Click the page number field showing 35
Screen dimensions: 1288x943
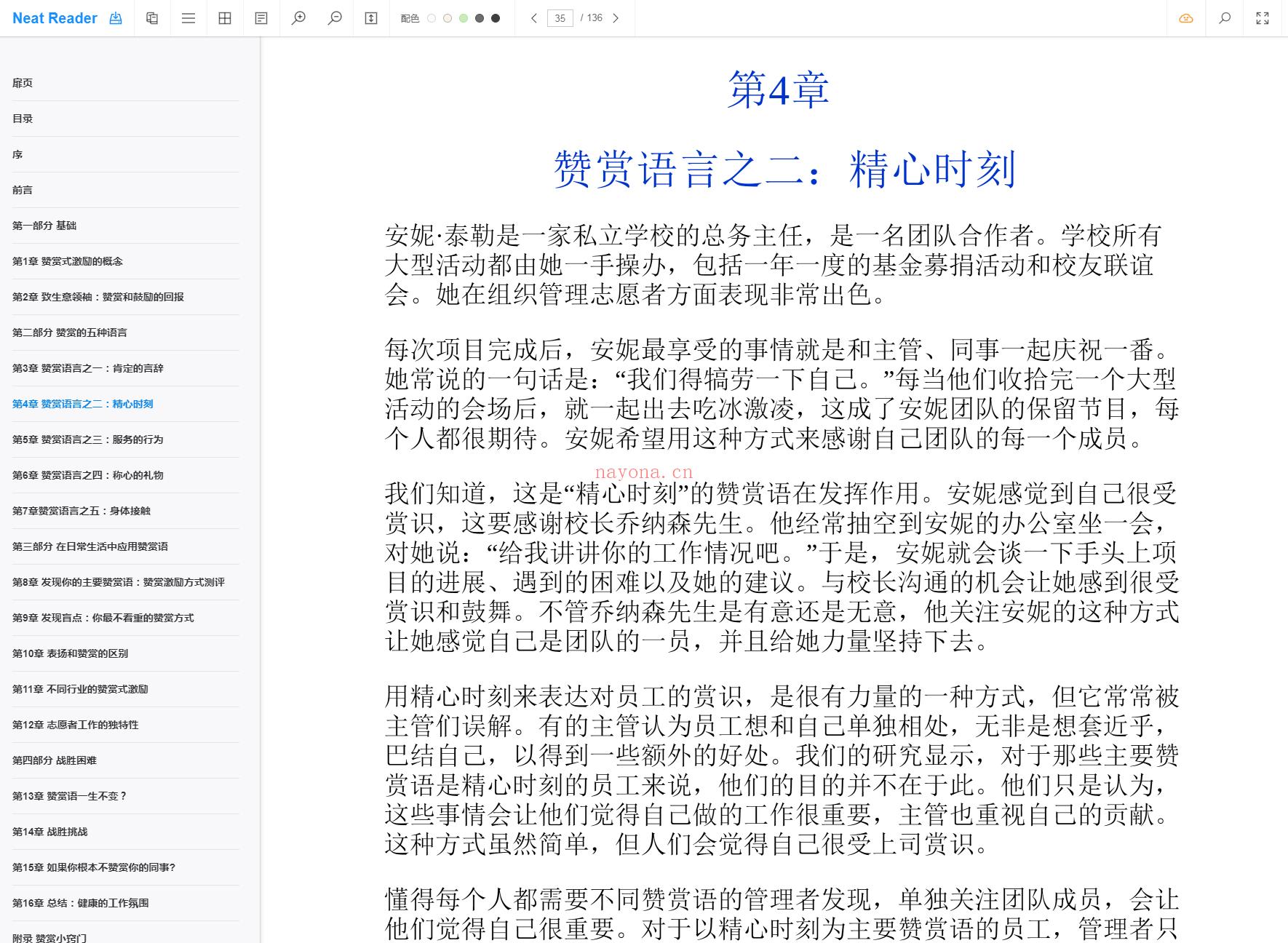(x=560, y=18)
